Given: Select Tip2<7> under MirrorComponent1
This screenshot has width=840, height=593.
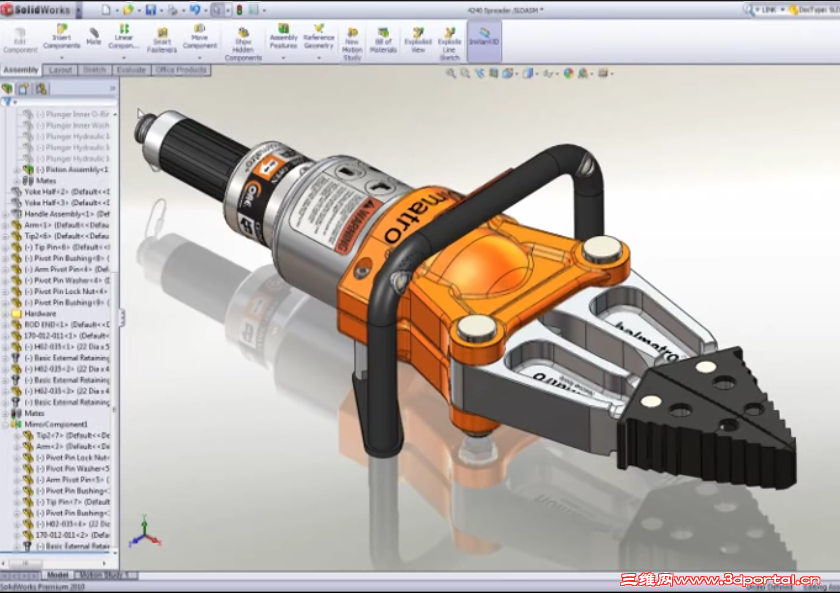Looking at the screenshot, I should (x=67, y=436).
